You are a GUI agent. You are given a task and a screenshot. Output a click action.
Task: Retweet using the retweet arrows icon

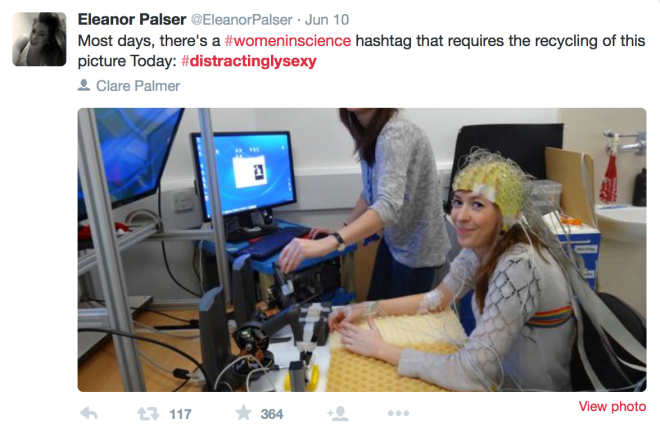pyautogui.click(x=148, y=414)
